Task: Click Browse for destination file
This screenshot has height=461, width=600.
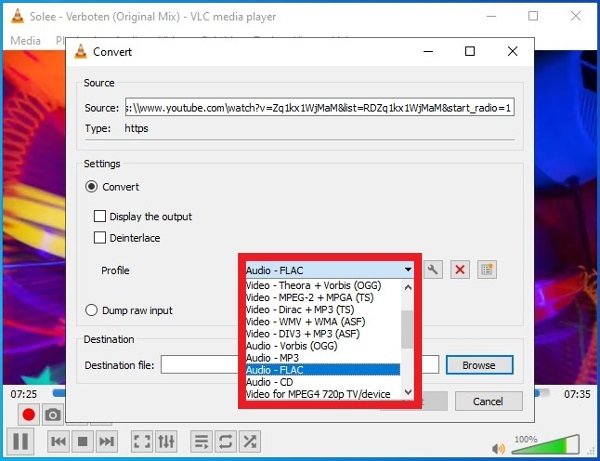Action: pyautogui.click(x=479, y=365)
